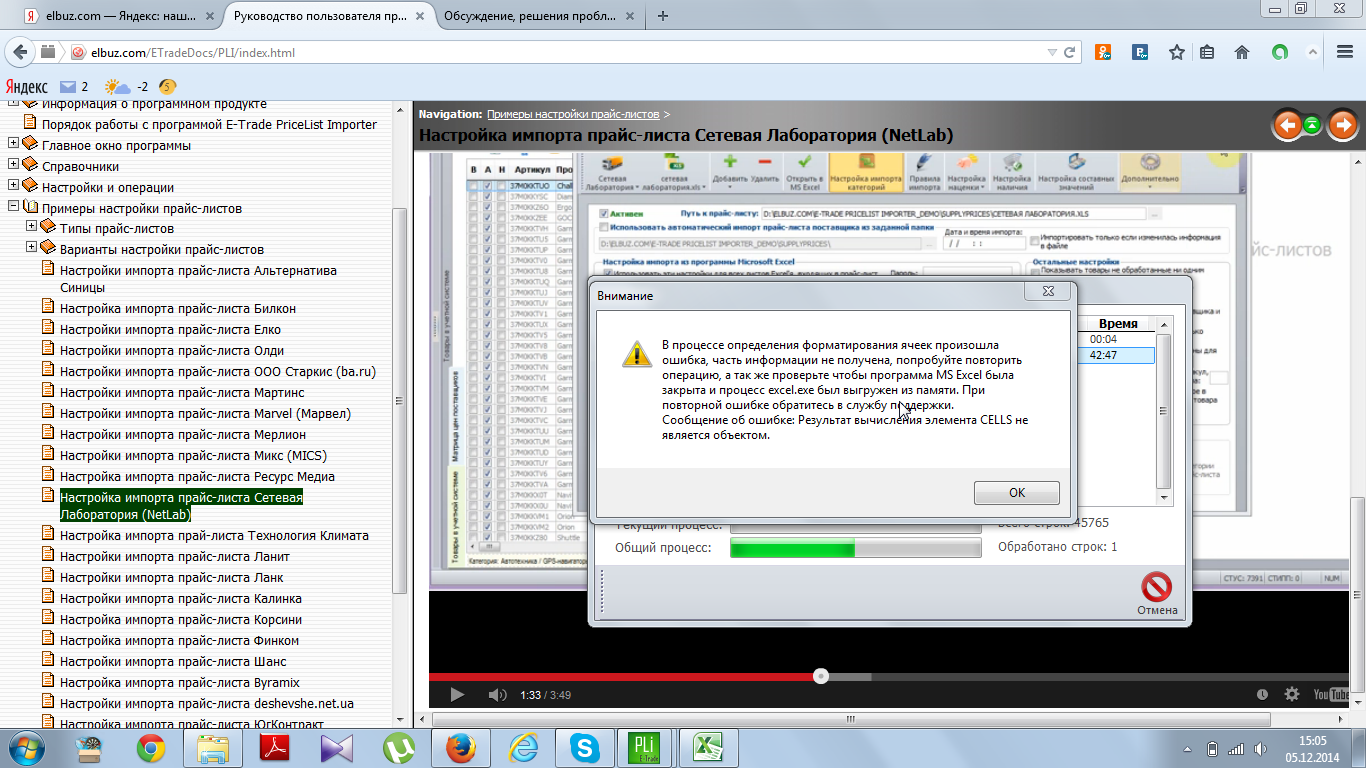
Task: Expand the Варианты настройки прайс-листов tree node
Action: [x=32, y=249]
